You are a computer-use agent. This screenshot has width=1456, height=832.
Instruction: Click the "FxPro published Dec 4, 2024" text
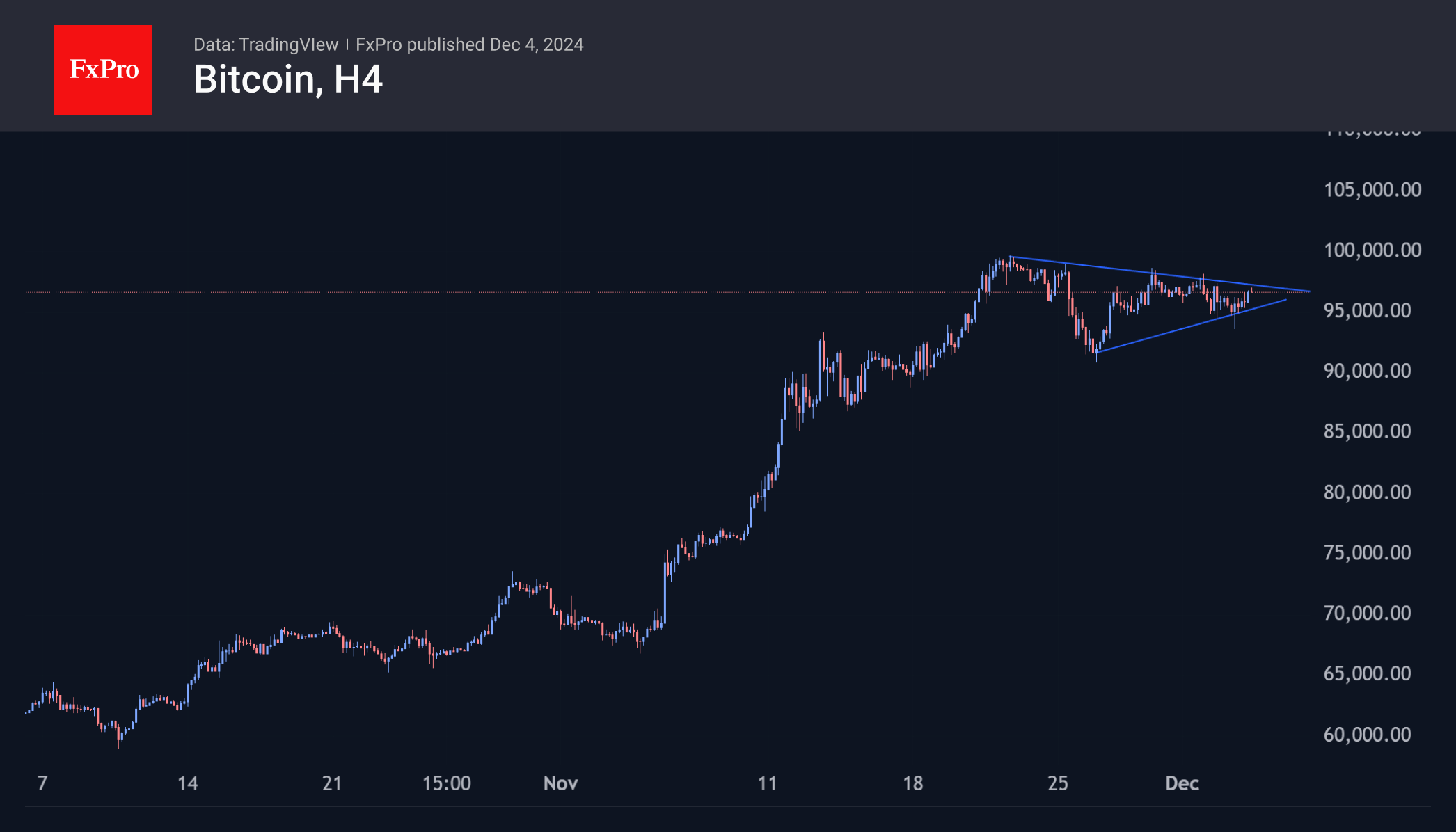click(469, 45)
